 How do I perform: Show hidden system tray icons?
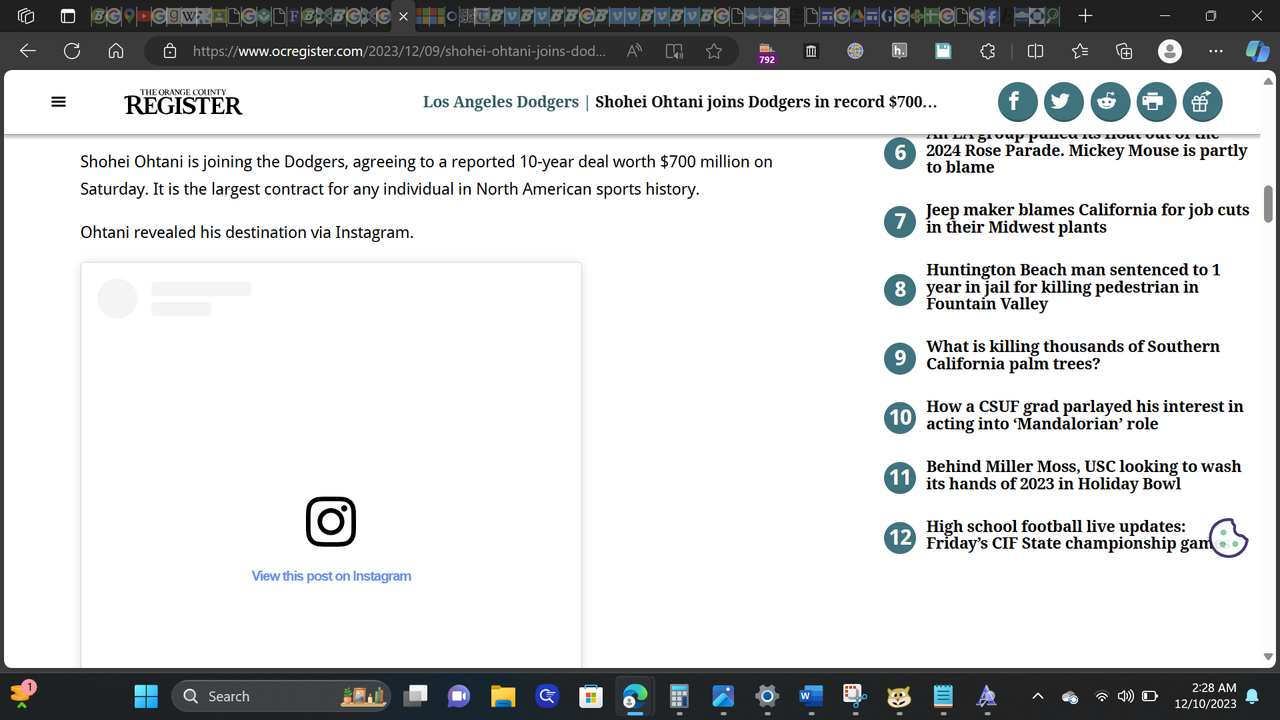[1037, 696]
